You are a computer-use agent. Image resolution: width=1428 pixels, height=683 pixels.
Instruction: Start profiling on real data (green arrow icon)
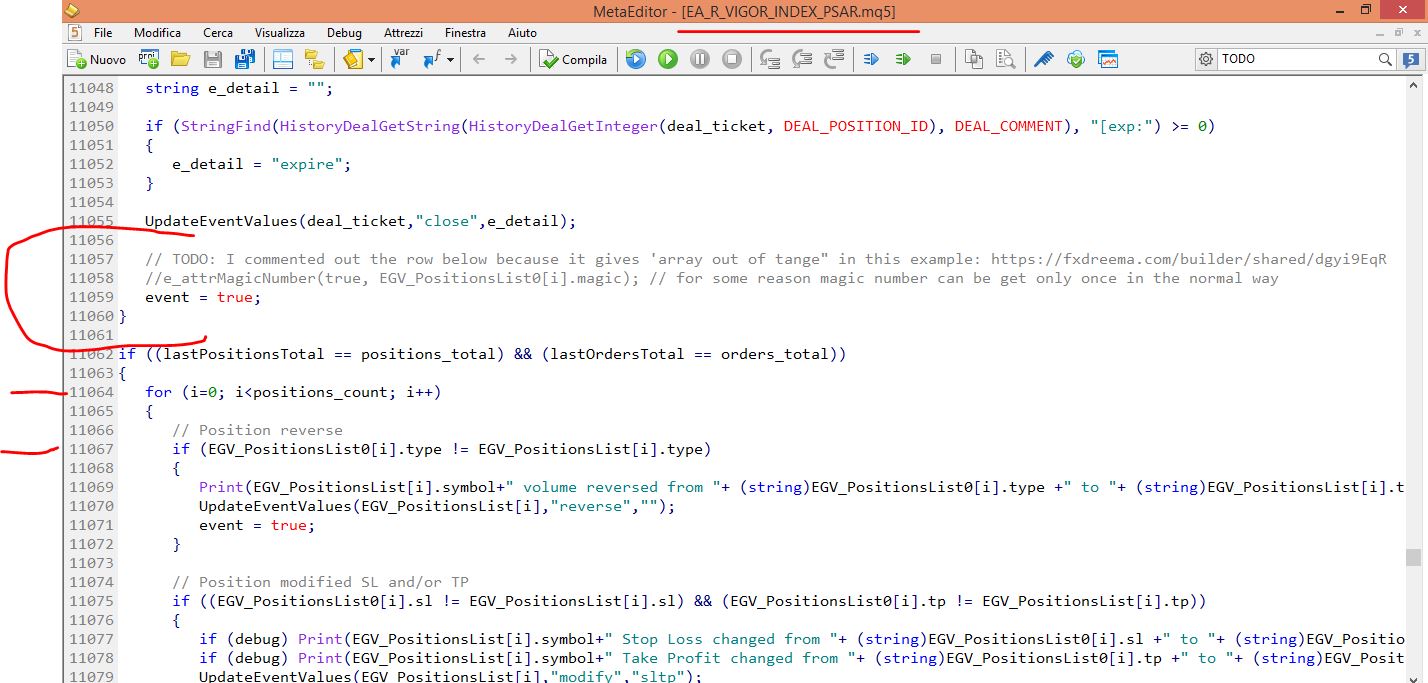(903, 59)
